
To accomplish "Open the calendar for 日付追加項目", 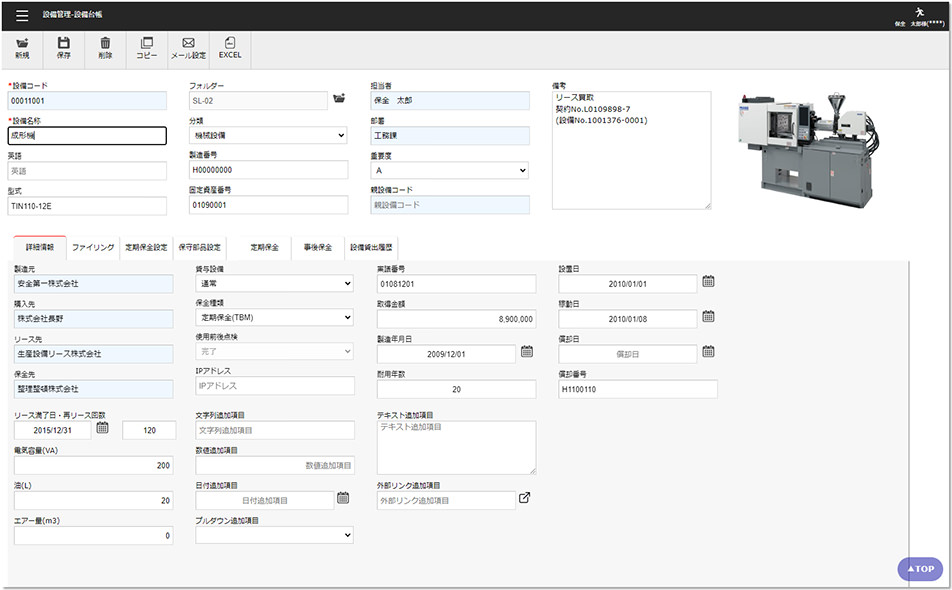I will coord(343,498).
